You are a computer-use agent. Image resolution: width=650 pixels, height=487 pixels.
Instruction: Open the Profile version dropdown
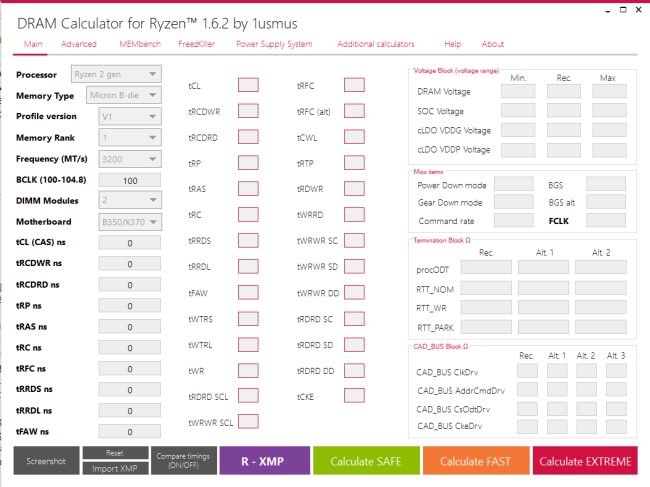[x=130, y=116]
